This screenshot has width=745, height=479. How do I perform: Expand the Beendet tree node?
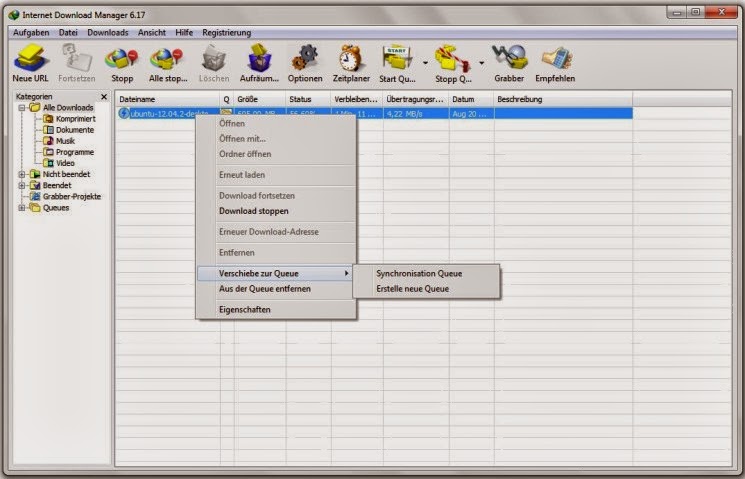pyautogui.click(x=21, y=185)
